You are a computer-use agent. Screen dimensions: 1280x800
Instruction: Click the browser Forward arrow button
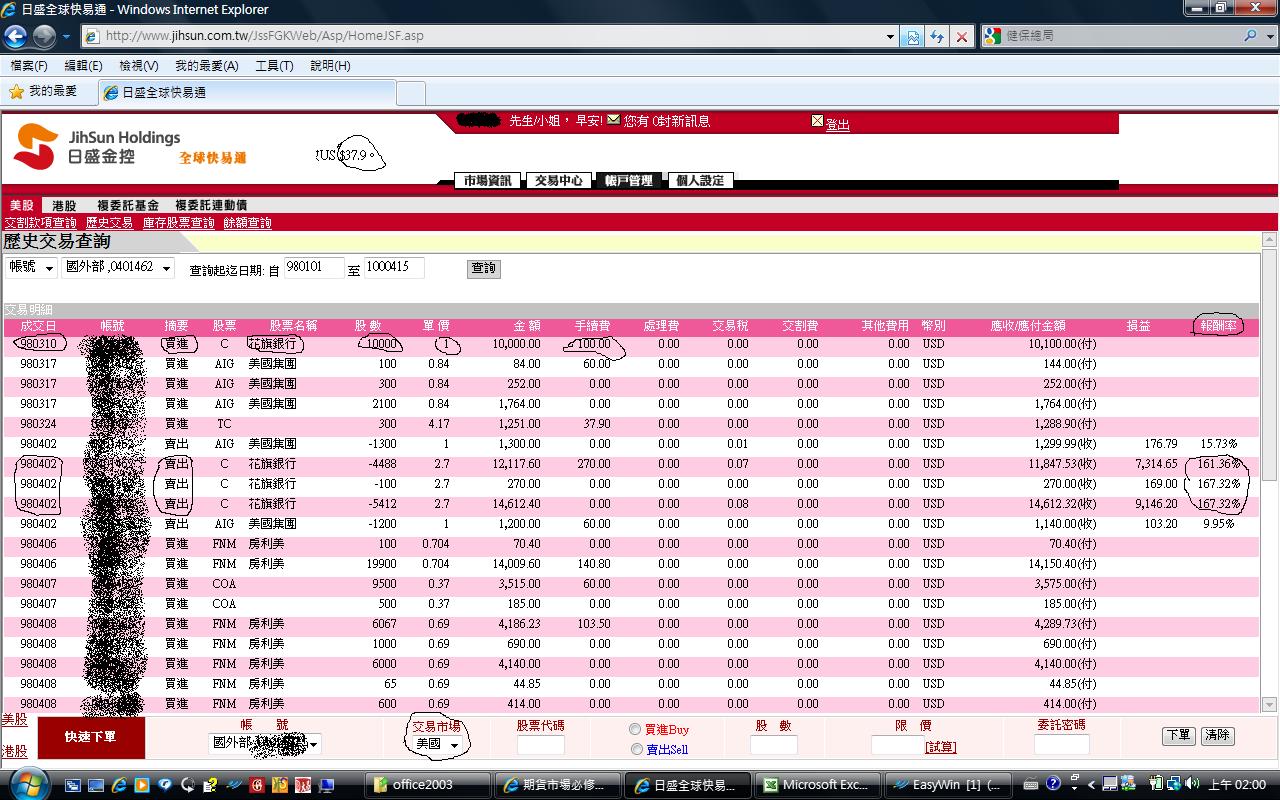pos(44,36)
